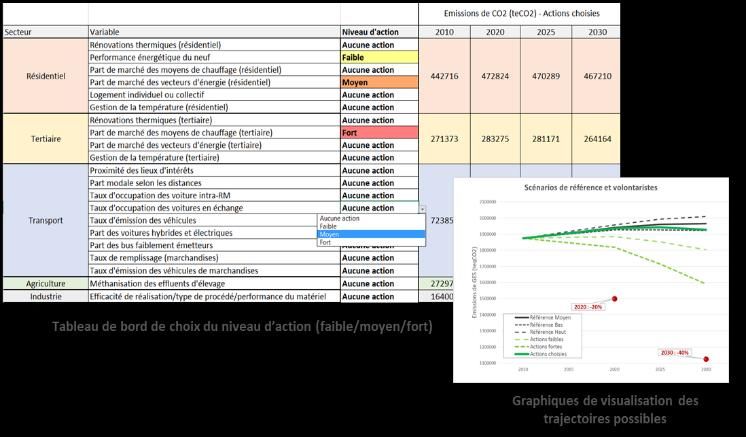The image size is (746, 437).
Task: Click the orange 'Moyen' cell for vecteurs d'énergie résidentiel
Action: pos(377,83)
